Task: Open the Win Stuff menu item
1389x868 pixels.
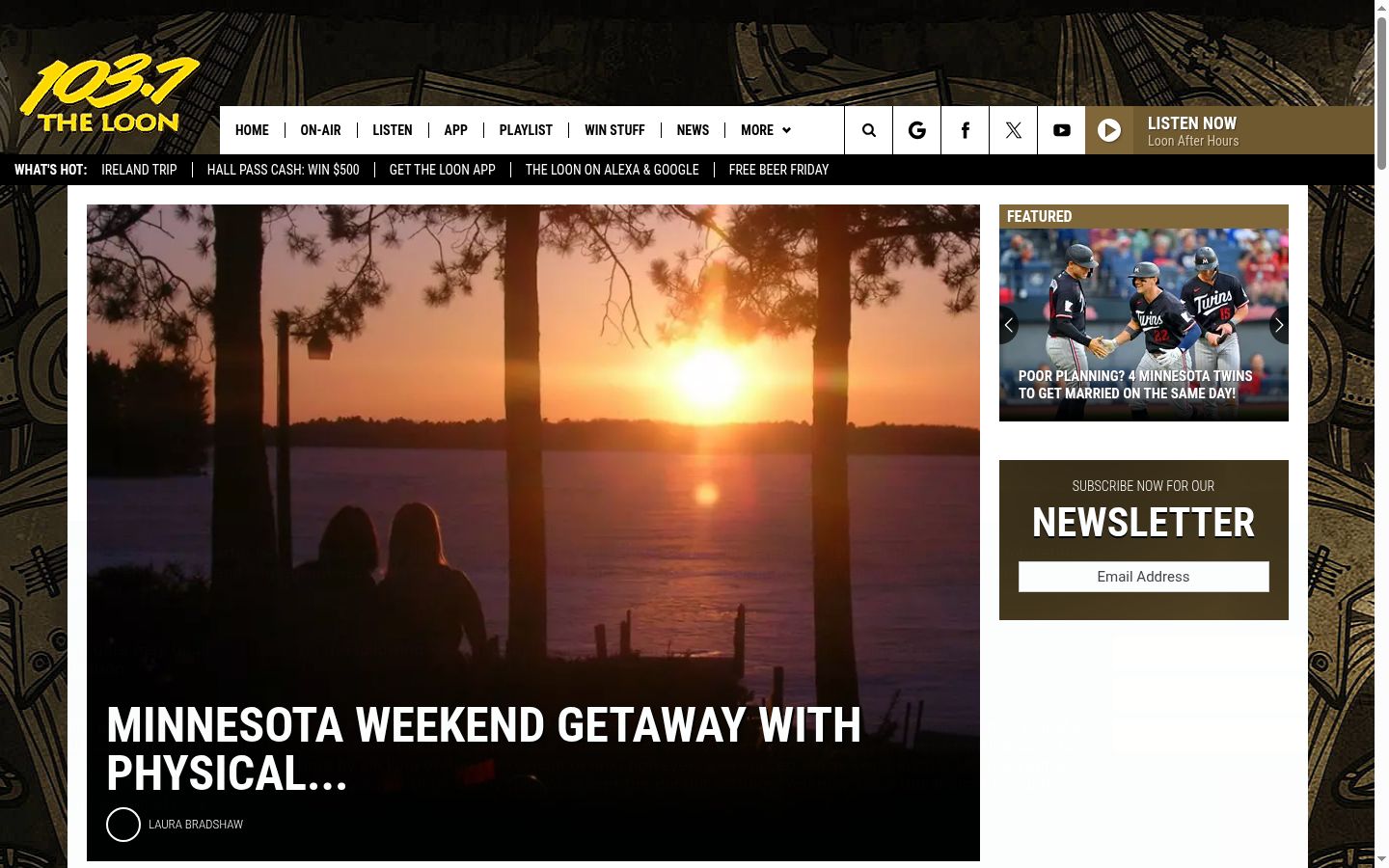Action: pos(614,130)
